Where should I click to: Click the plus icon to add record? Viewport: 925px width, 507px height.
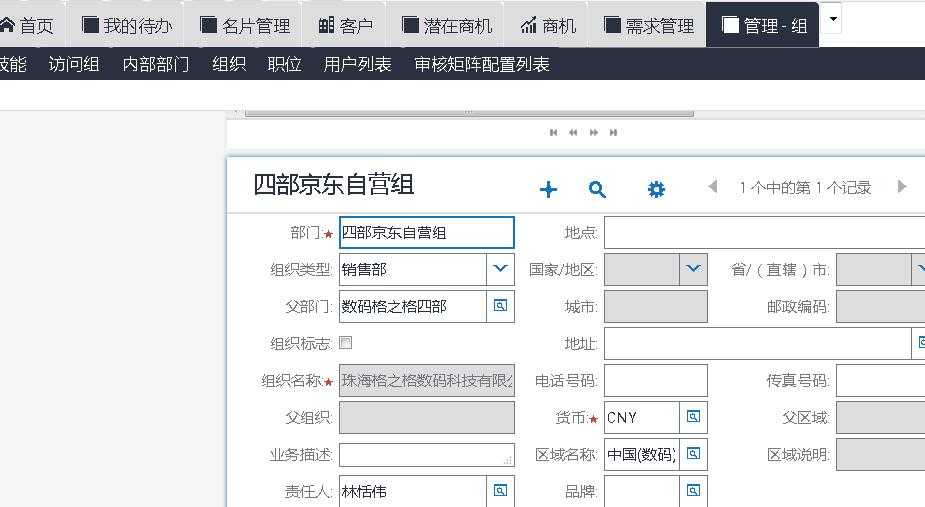548,189
